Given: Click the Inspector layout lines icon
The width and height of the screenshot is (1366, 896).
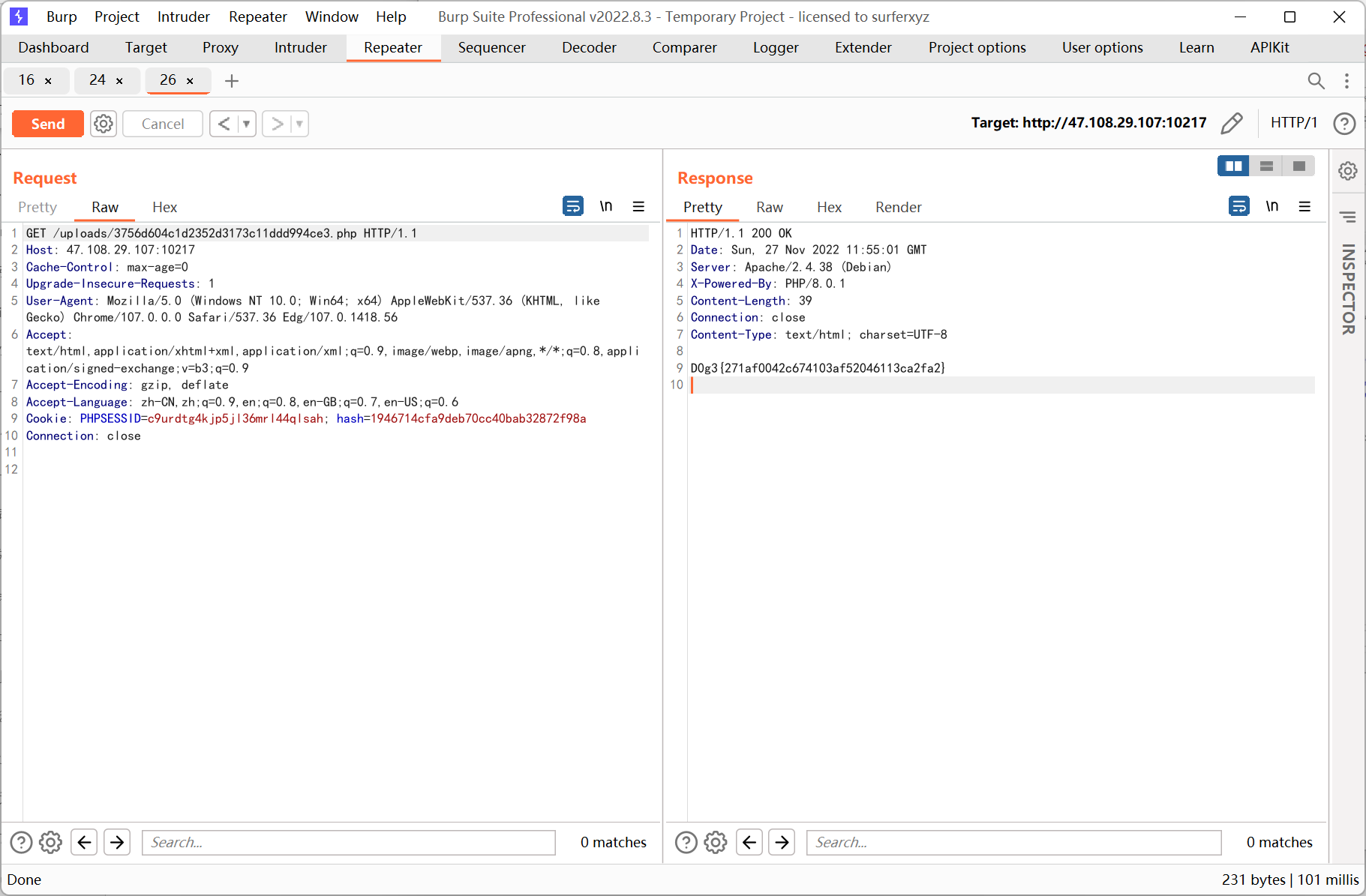Looking at the screenshot, I should pyautogui.click(x=1348, y=217).
